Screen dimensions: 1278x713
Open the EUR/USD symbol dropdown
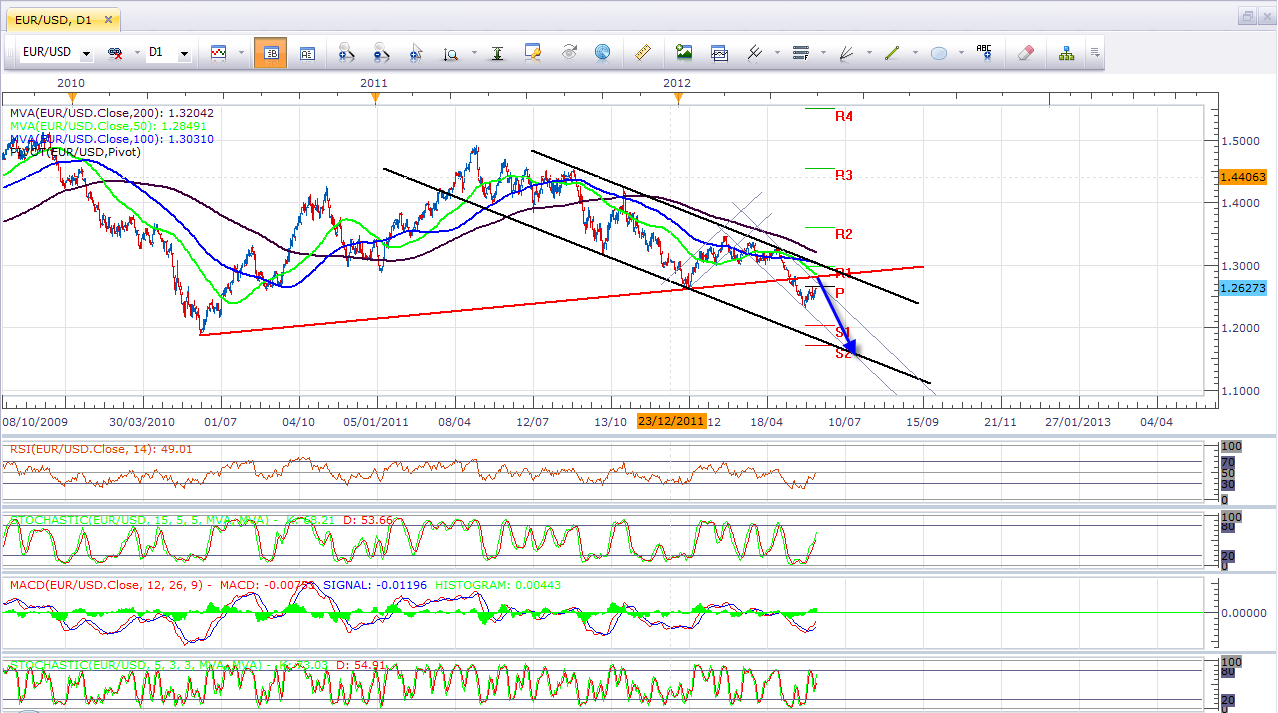point(87,53)
